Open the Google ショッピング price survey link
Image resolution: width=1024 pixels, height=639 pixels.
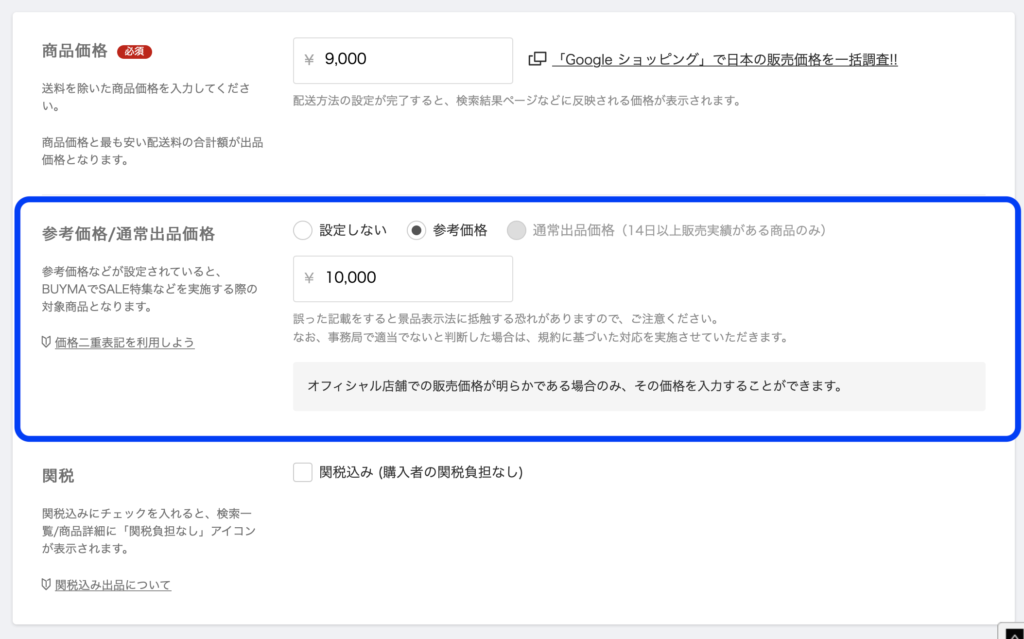tap(725, 60)
